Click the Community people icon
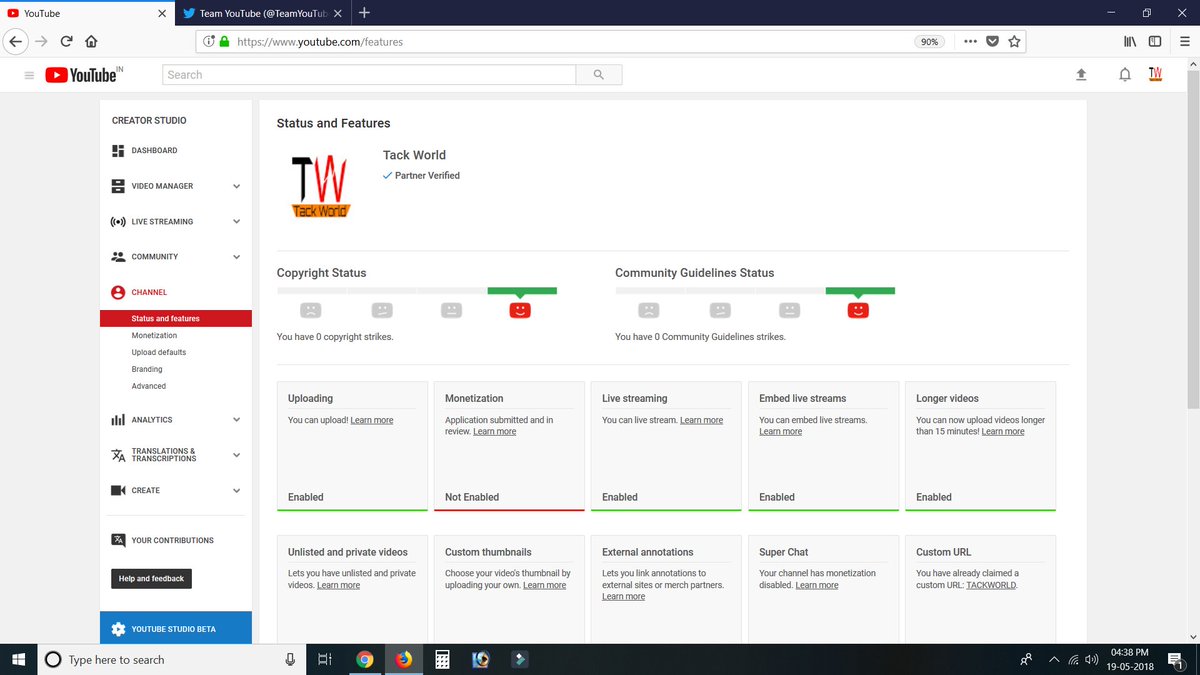 [118, 257]
